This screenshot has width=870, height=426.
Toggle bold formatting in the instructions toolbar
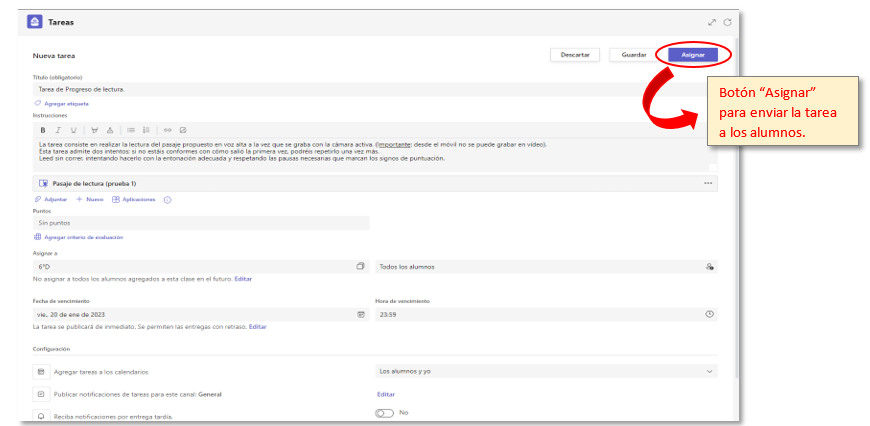pyautogui.click(x=42, y=130)
